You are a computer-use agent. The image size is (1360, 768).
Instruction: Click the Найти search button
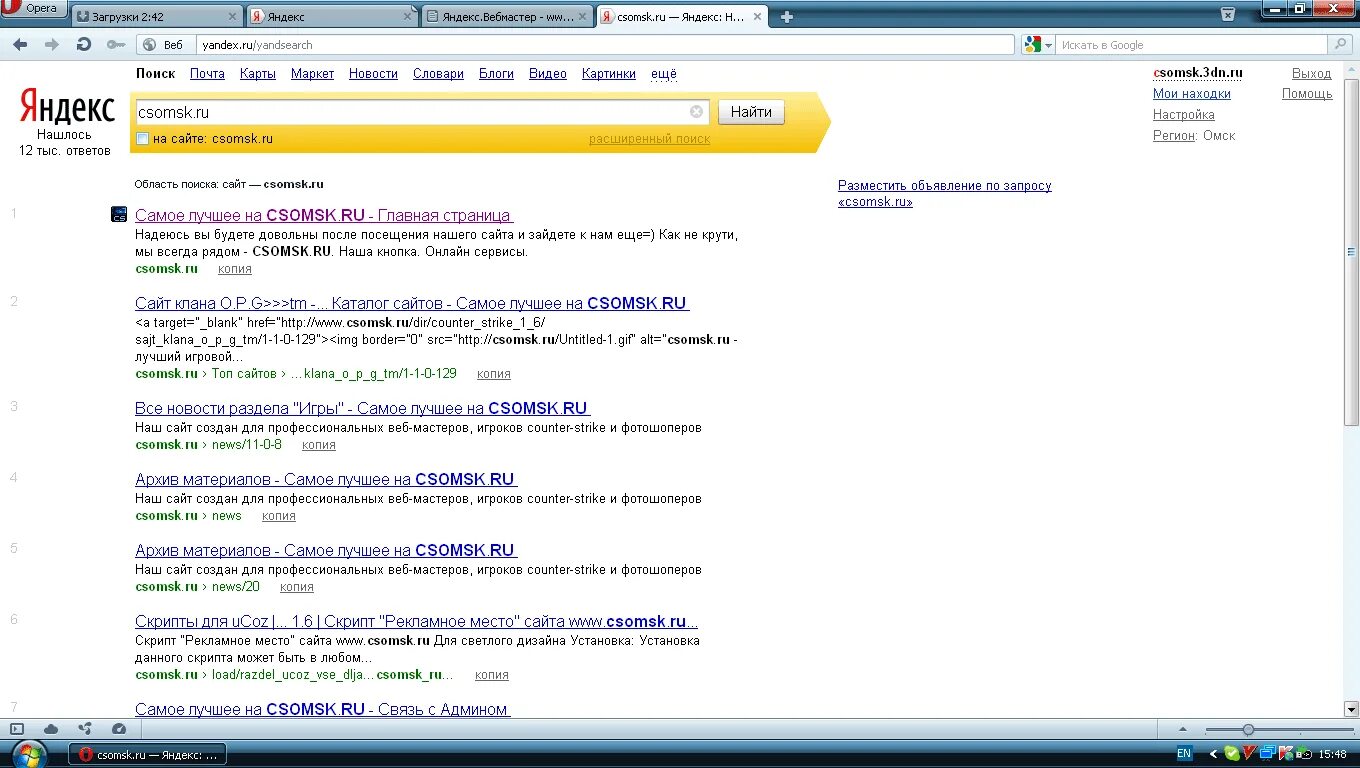coord(751,112)
